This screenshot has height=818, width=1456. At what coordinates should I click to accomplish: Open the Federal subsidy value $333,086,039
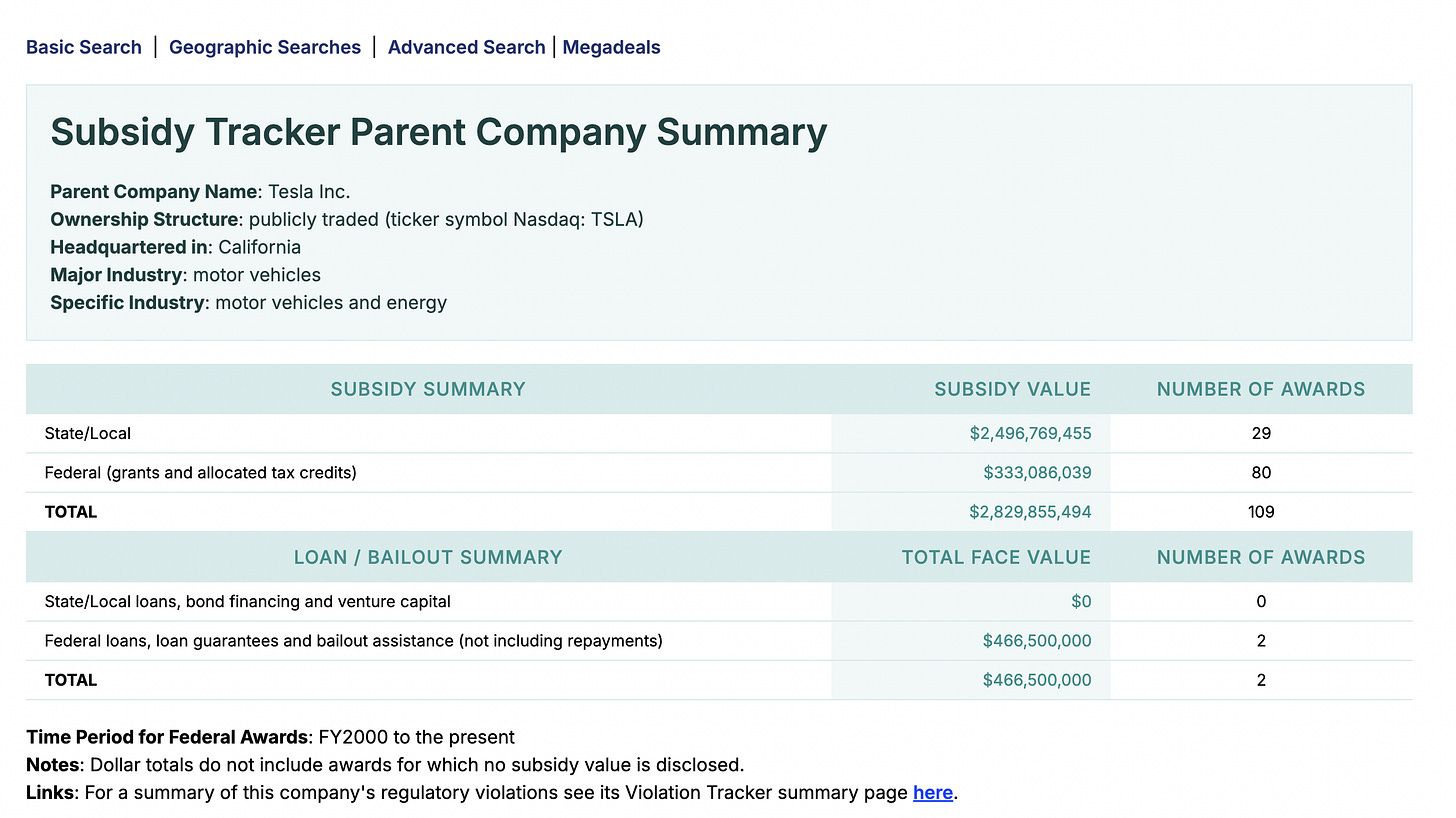[1037, 473]
